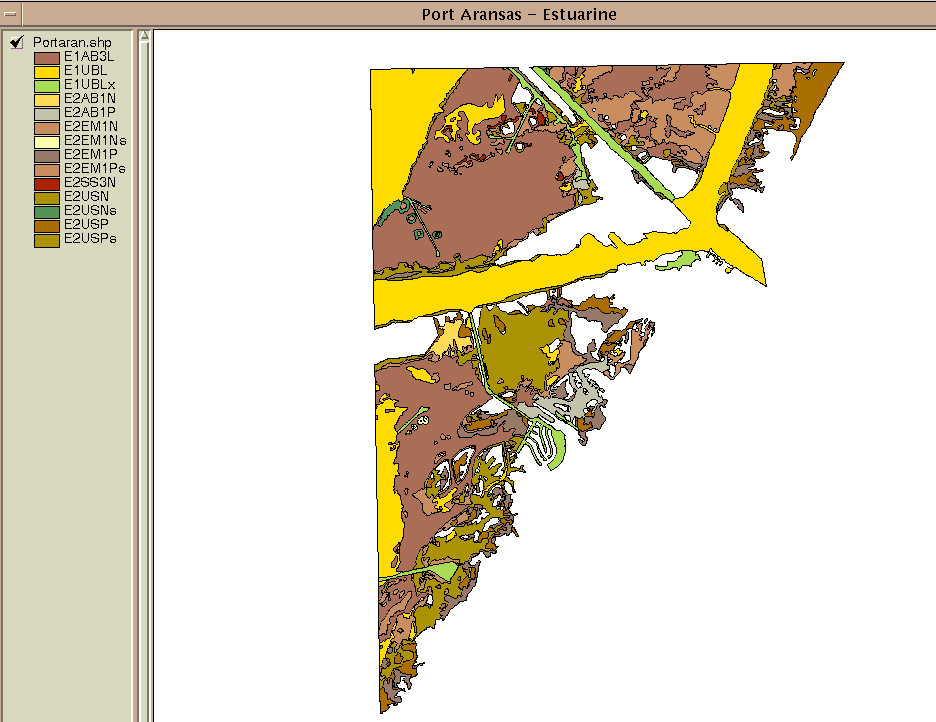Click the E2EM1Ps class label text
936x722 pixels.
tap(94, 169)
